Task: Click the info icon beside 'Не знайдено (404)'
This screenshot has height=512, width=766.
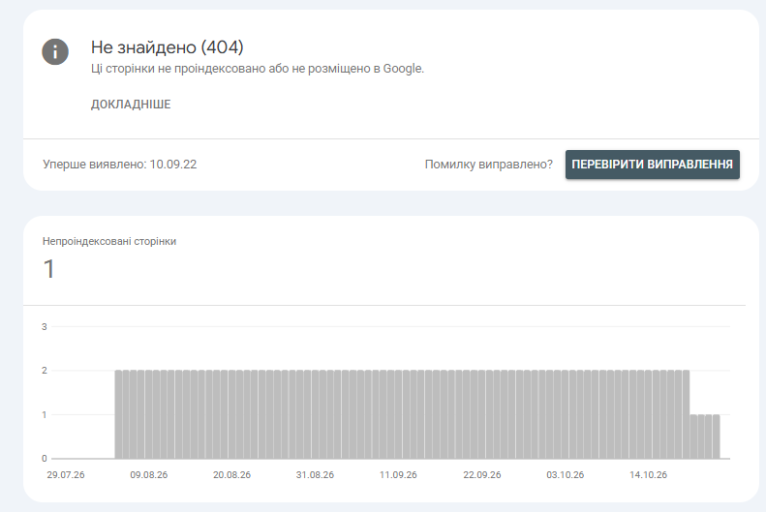Action: click(x=55, y=52)
